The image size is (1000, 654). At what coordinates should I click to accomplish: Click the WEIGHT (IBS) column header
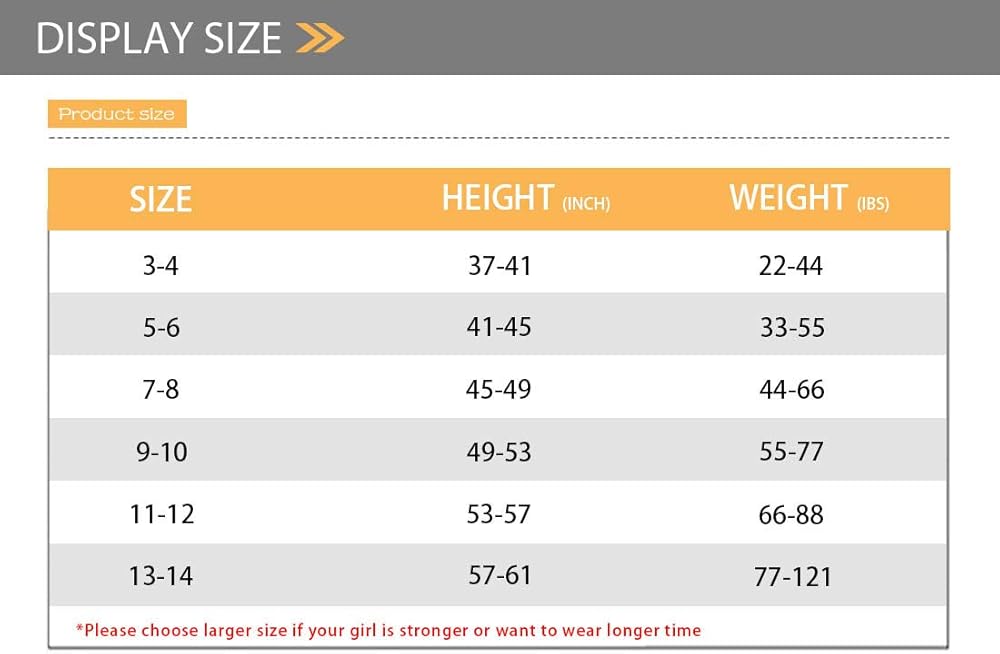808,198
